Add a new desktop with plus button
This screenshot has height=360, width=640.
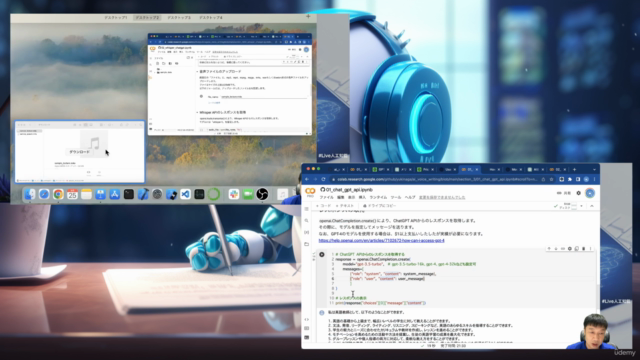coord(308,17)
